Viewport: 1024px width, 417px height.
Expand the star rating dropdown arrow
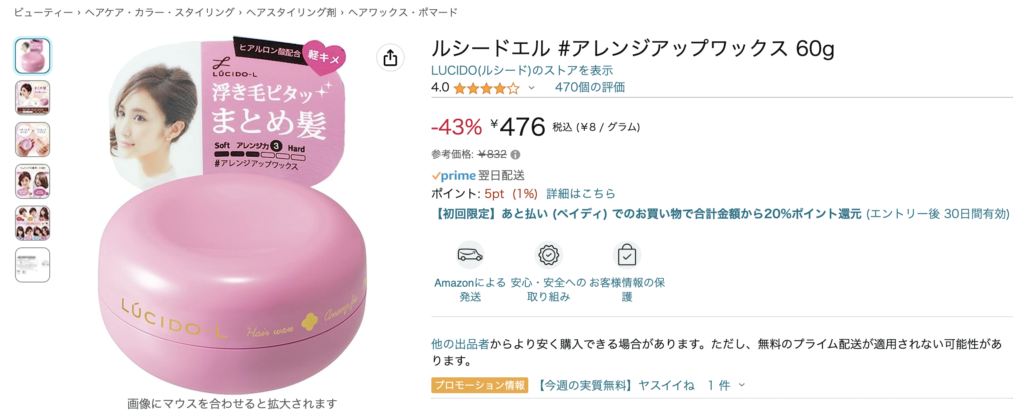532,88
